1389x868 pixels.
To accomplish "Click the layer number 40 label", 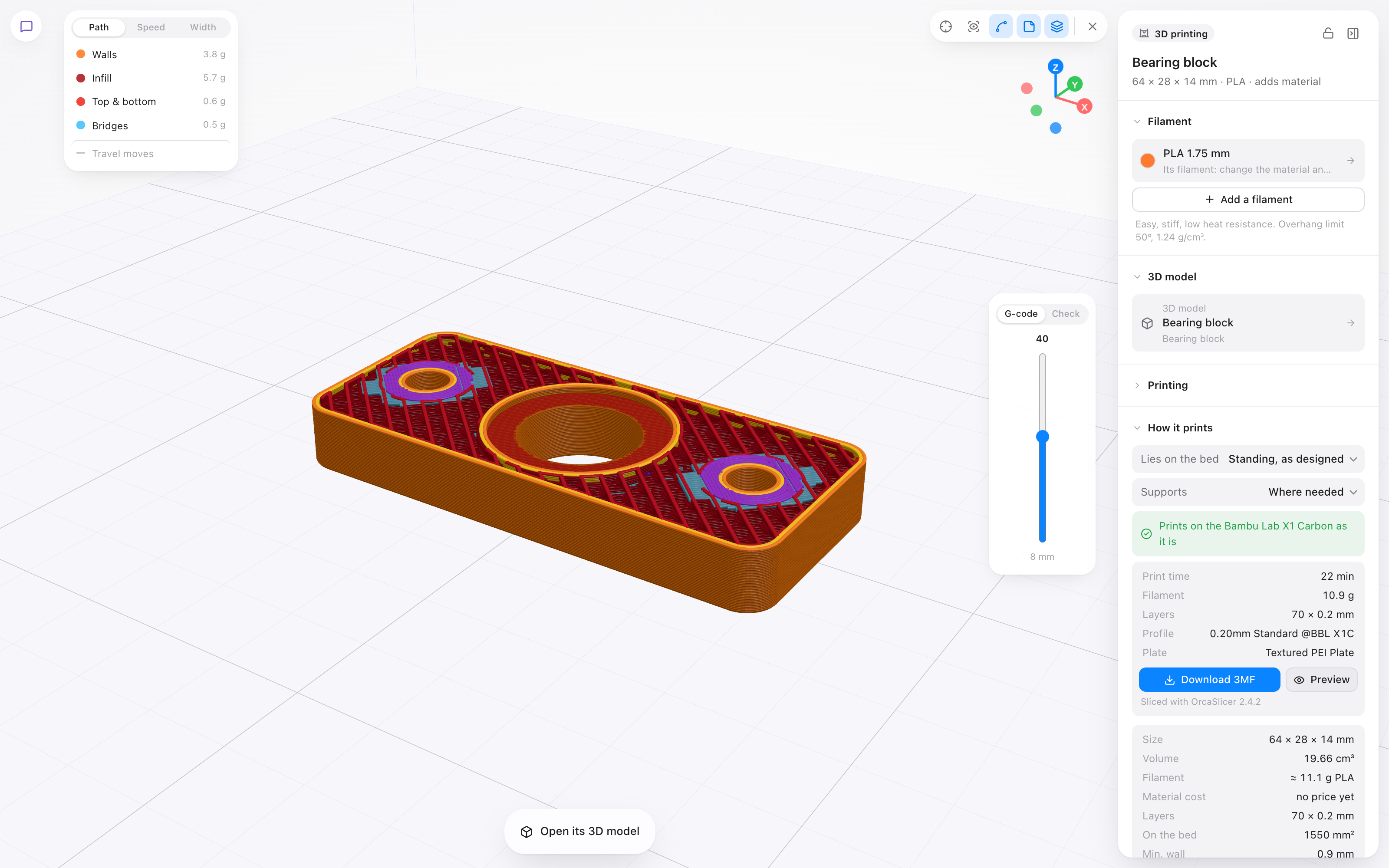I will pos(1042,339).
